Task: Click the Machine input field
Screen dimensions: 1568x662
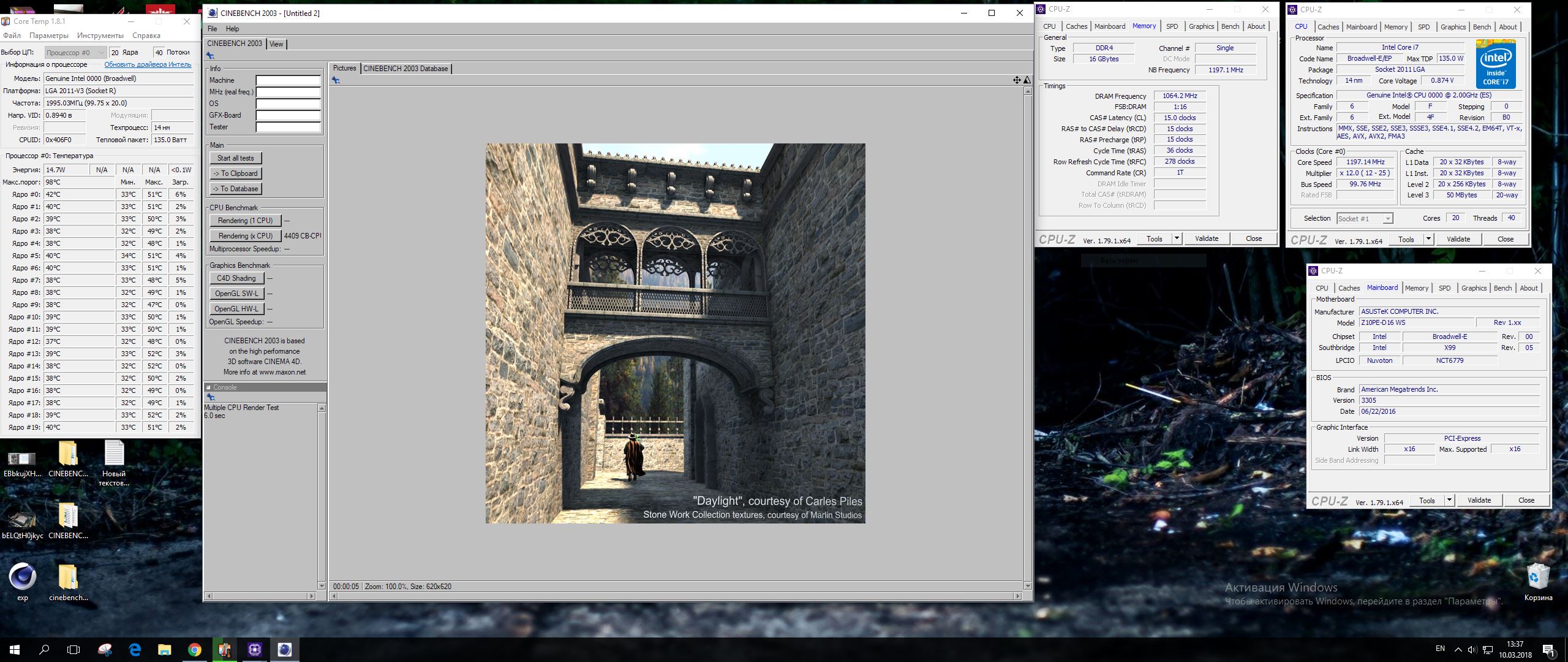Action: tap(288, 80)
